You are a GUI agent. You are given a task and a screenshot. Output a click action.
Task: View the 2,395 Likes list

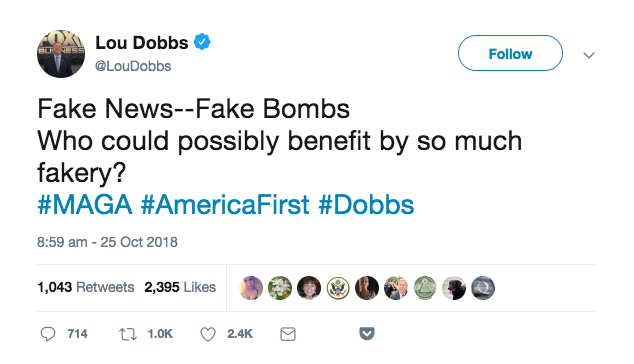(x=180, y=287)
